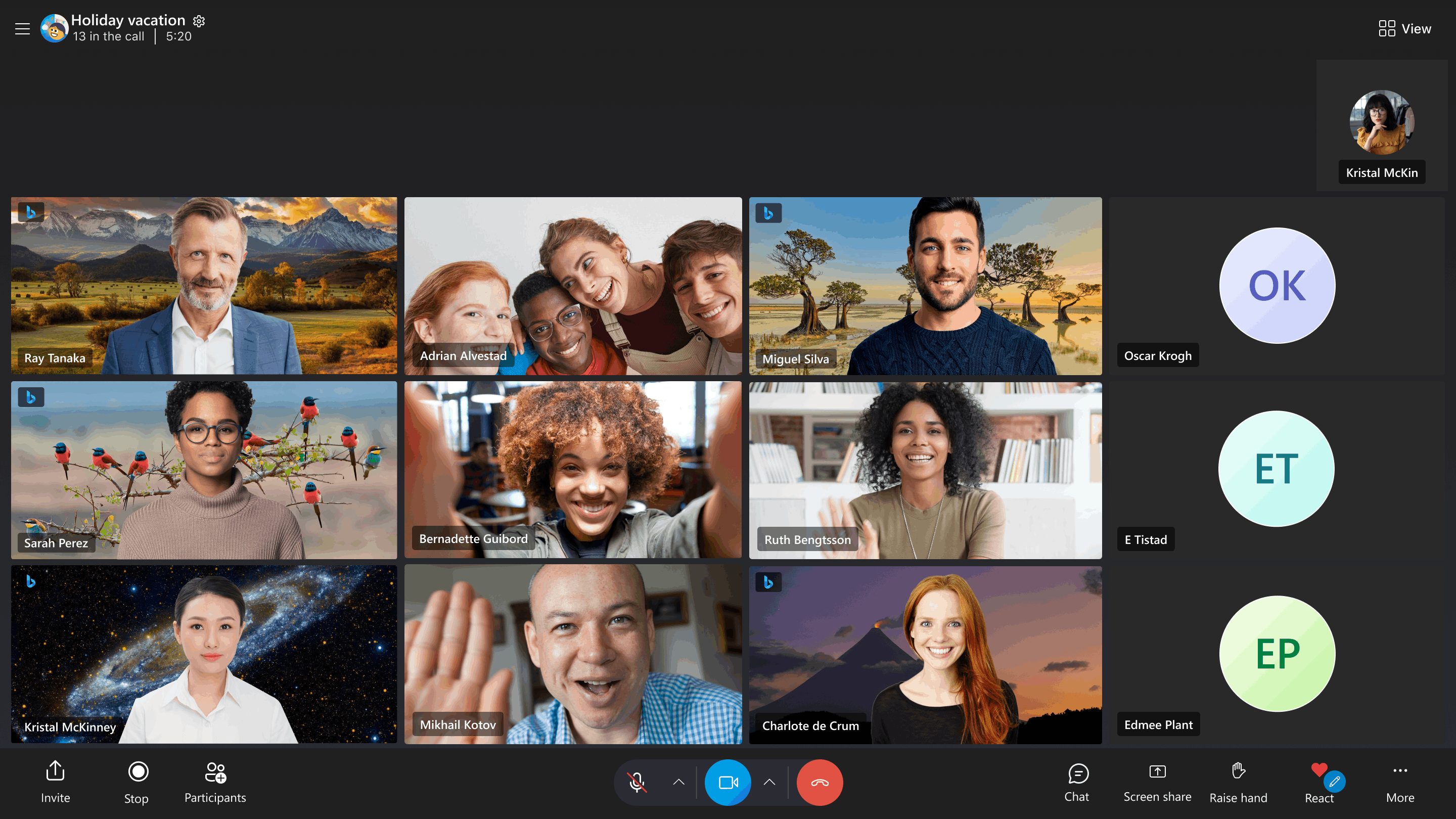Click the View layout dropdown
The width and height of the screenshot is (1456, 819).
click(1405, 27)
